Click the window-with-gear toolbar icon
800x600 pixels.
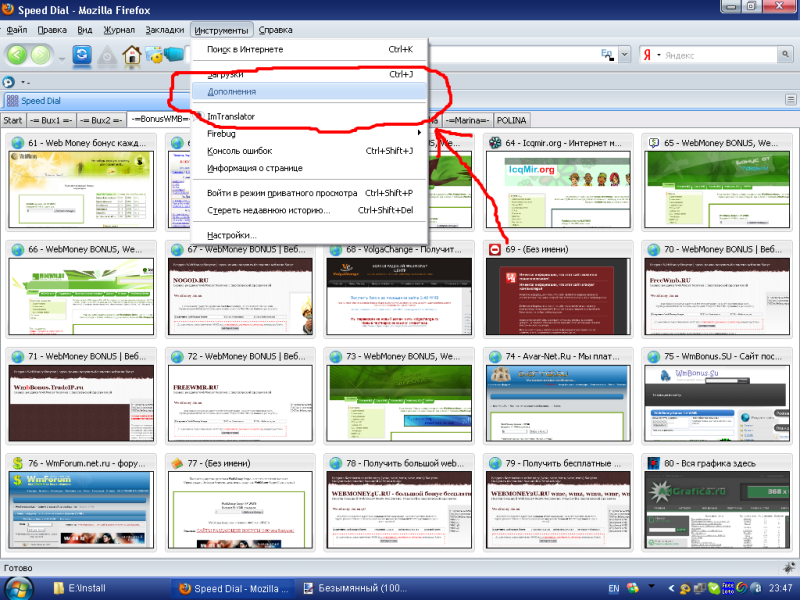[x=153, y=54]
